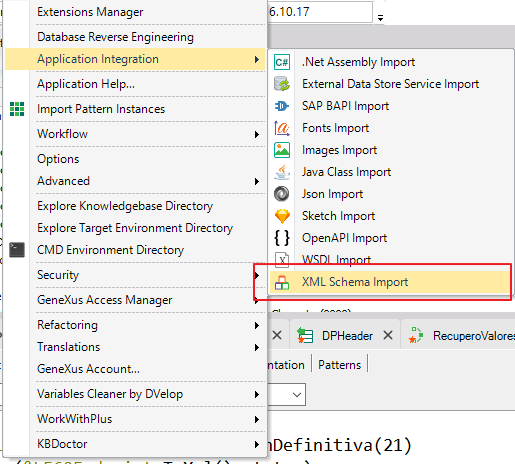515x464 pixels.
Task: Click the Fonts Import icon
Action: tap(282, 128)
